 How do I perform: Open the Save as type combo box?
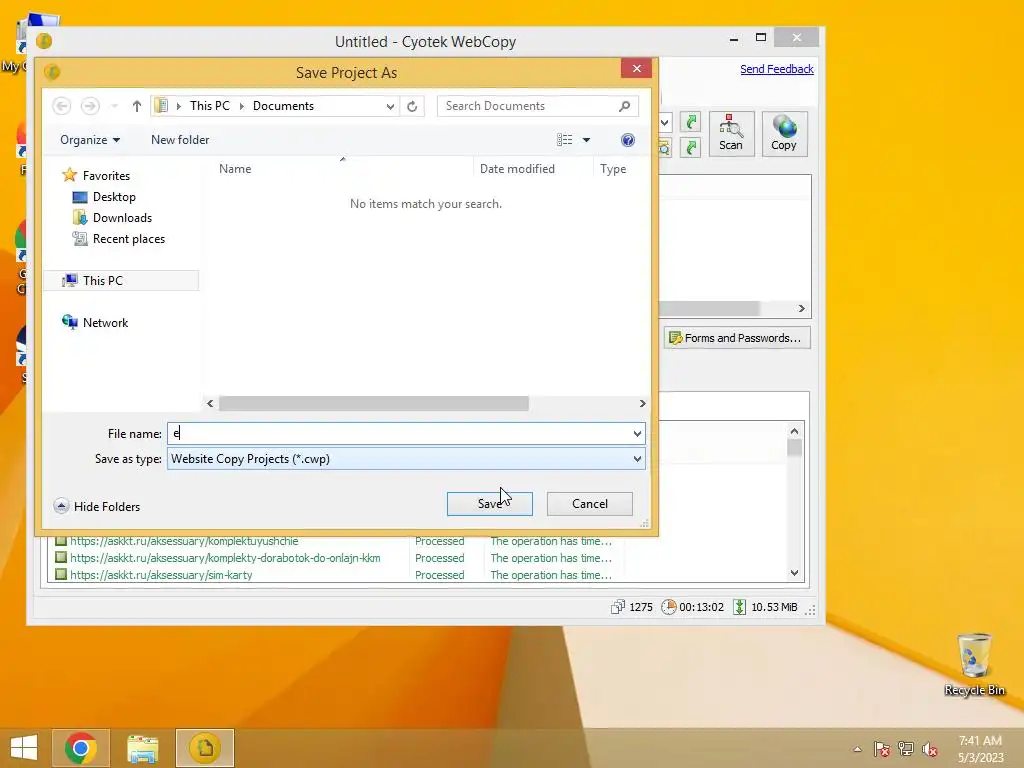[x=406, y=458]
